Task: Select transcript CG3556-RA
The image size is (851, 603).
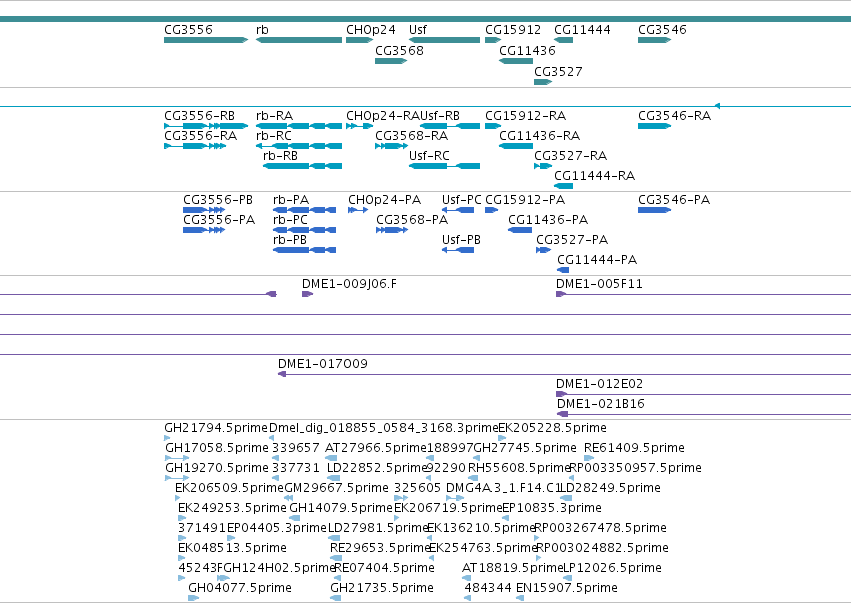Action: pyautogui.click(x=195, y=147)
